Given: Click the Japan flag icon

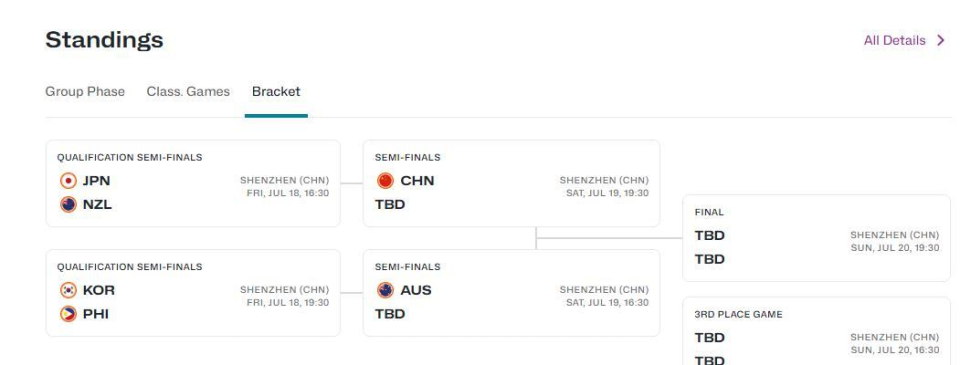Looking at the screenshot, I should point(69,181).
